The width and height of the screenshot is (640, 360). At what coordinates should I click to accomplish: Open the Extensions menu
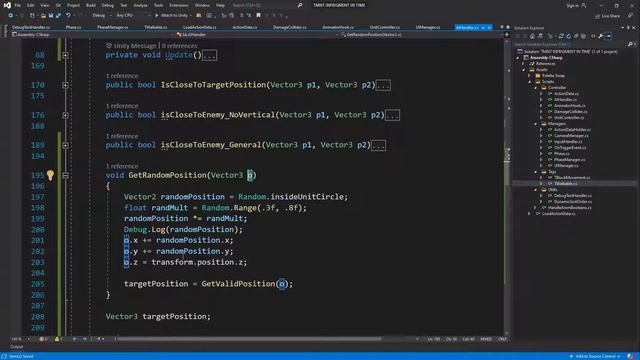tap(179, 5)
